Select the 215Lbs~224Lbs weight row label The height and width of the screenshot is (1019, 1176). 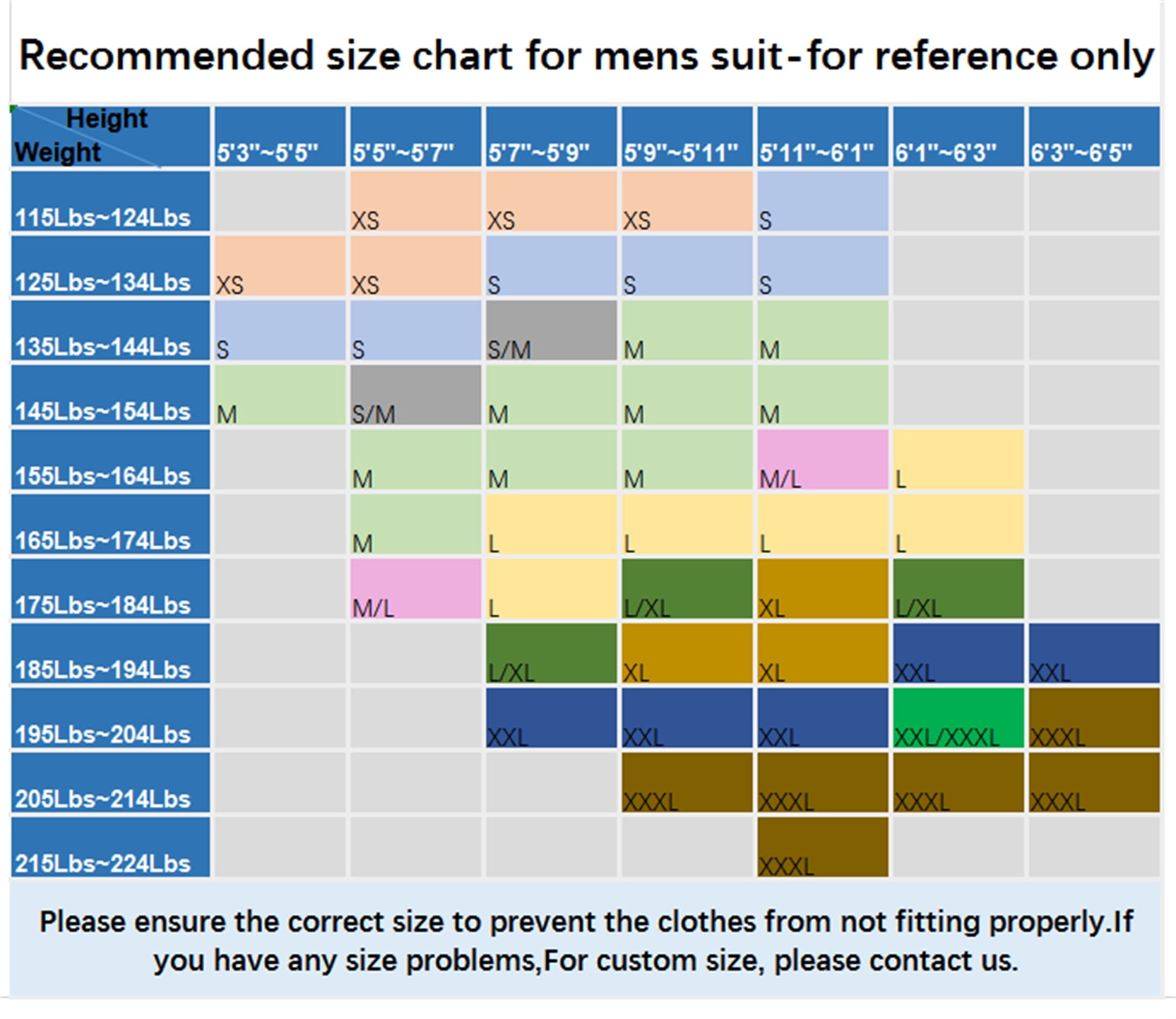click(110, 847)
